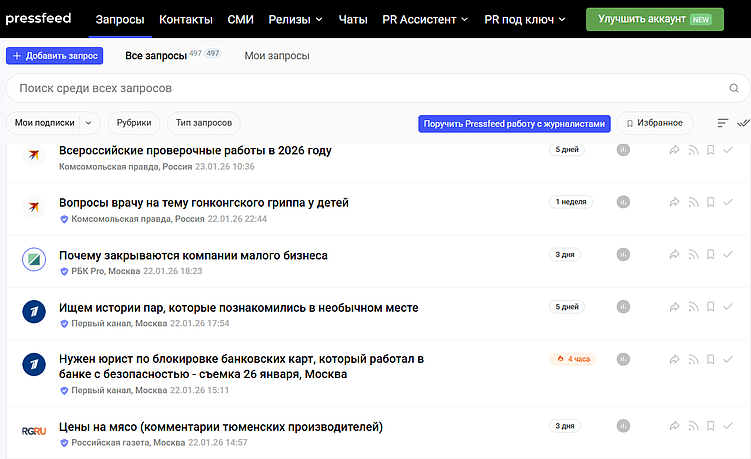
Task: Bookmark the Vserossiyskie proverochnye raboty request
Action: click(710, 150)
